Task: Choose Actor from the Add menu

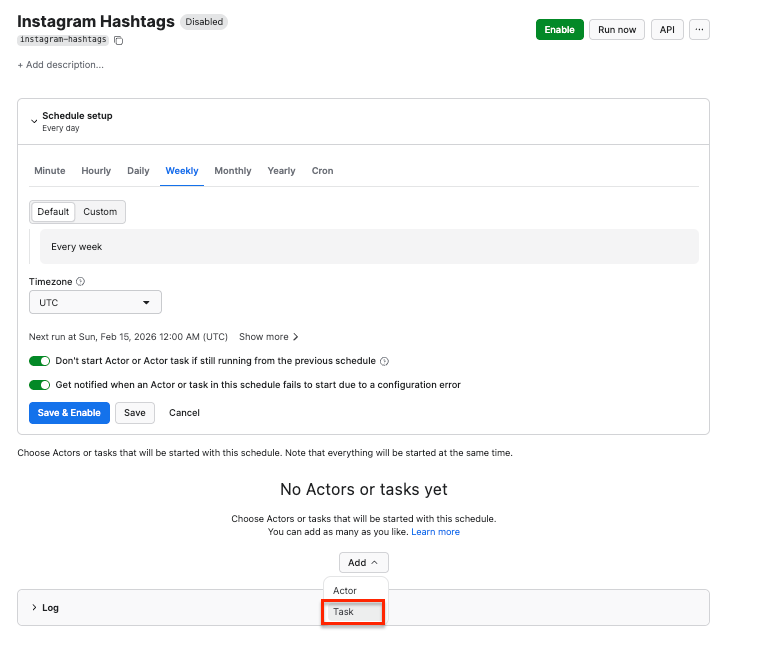Action: pos(355,590)
